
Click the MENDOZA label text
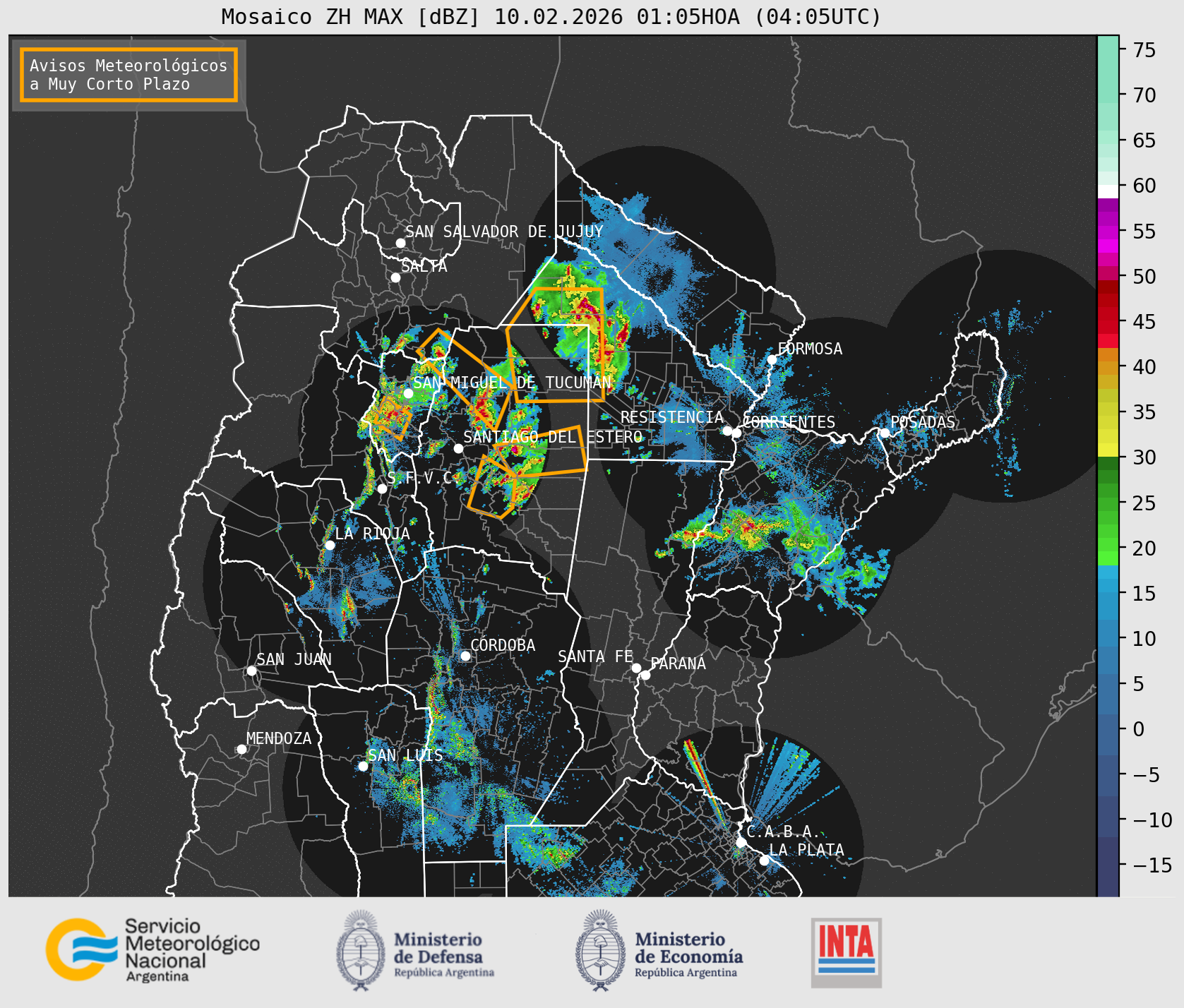[x=279, y=738]
